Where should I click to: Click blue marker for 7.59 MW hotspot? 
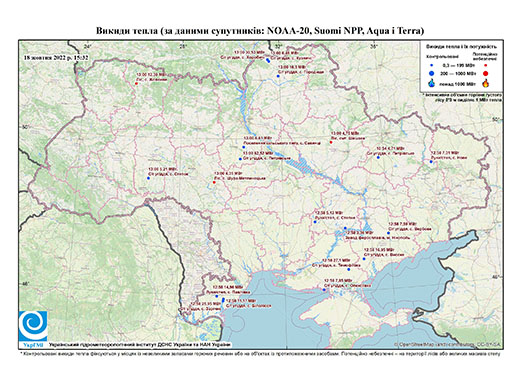[388, 233]
